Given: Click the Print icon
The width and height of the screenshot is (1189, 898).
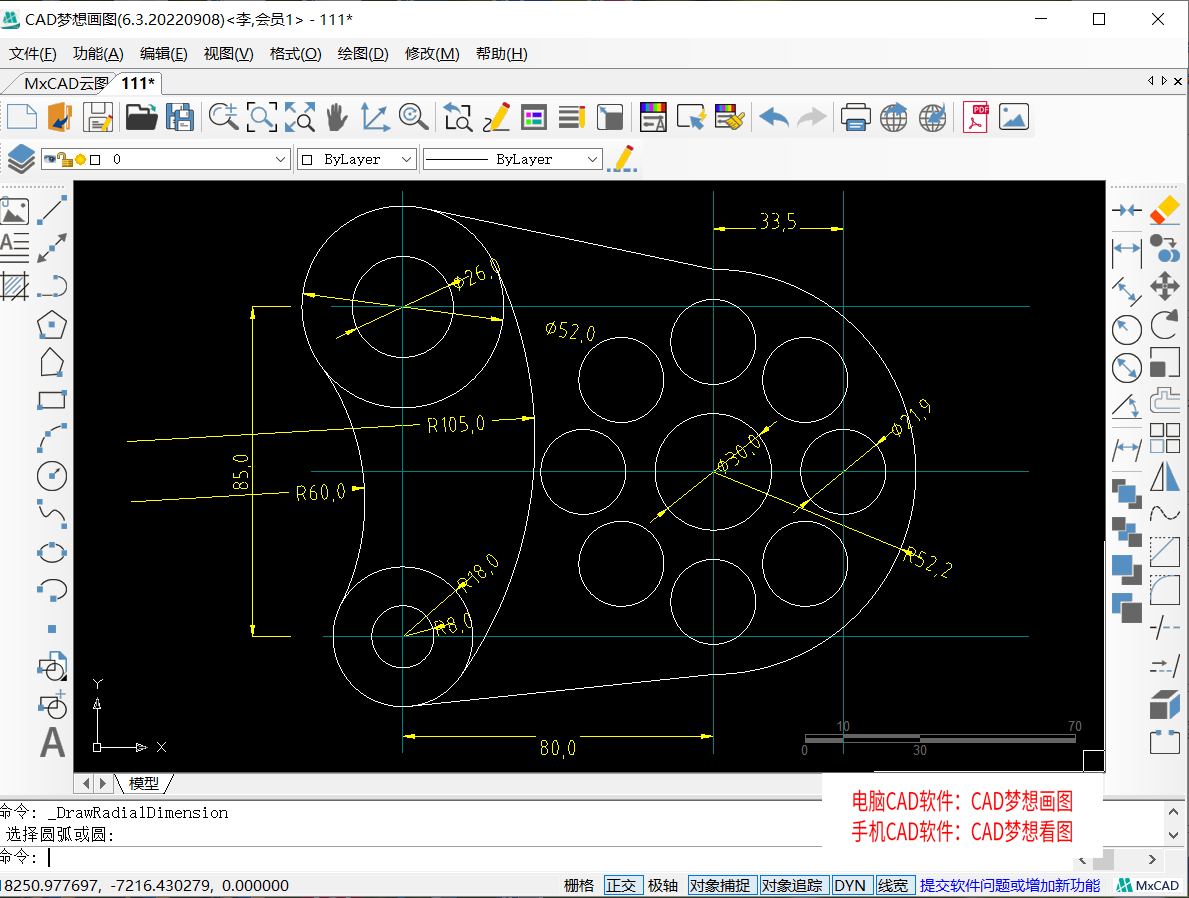Looking at the screenshot, I should coord(855,118).
